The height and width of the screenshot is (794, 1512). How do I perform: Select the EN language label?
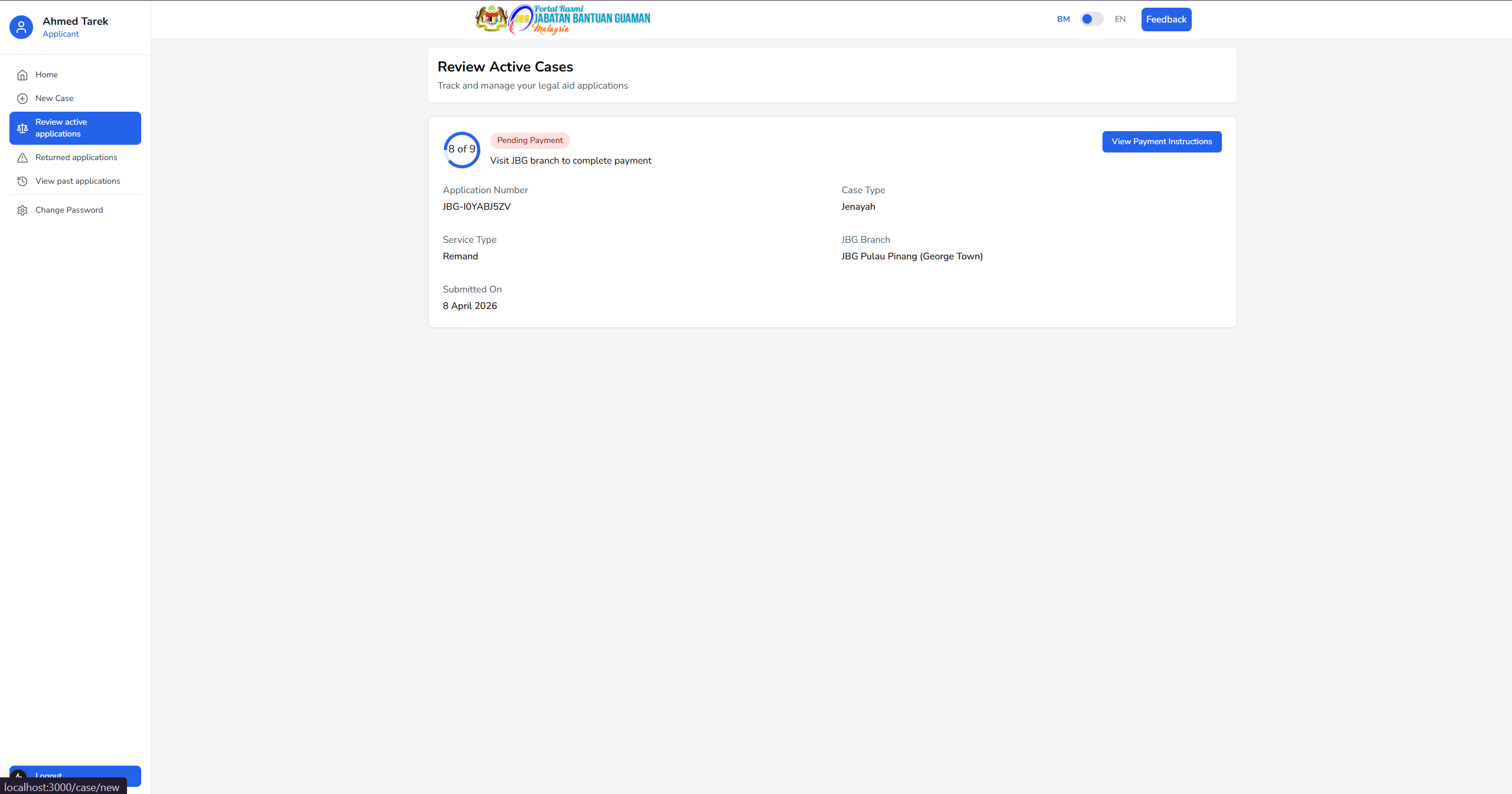[1120, 19]
